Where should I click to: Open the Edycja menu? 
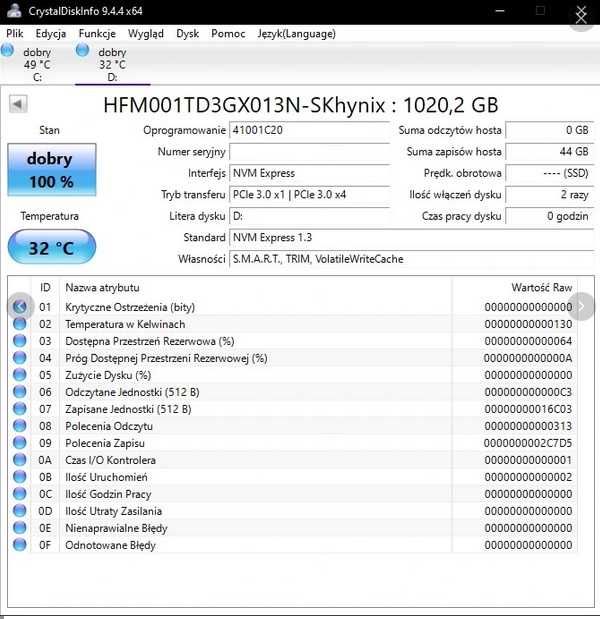(51, 34)
